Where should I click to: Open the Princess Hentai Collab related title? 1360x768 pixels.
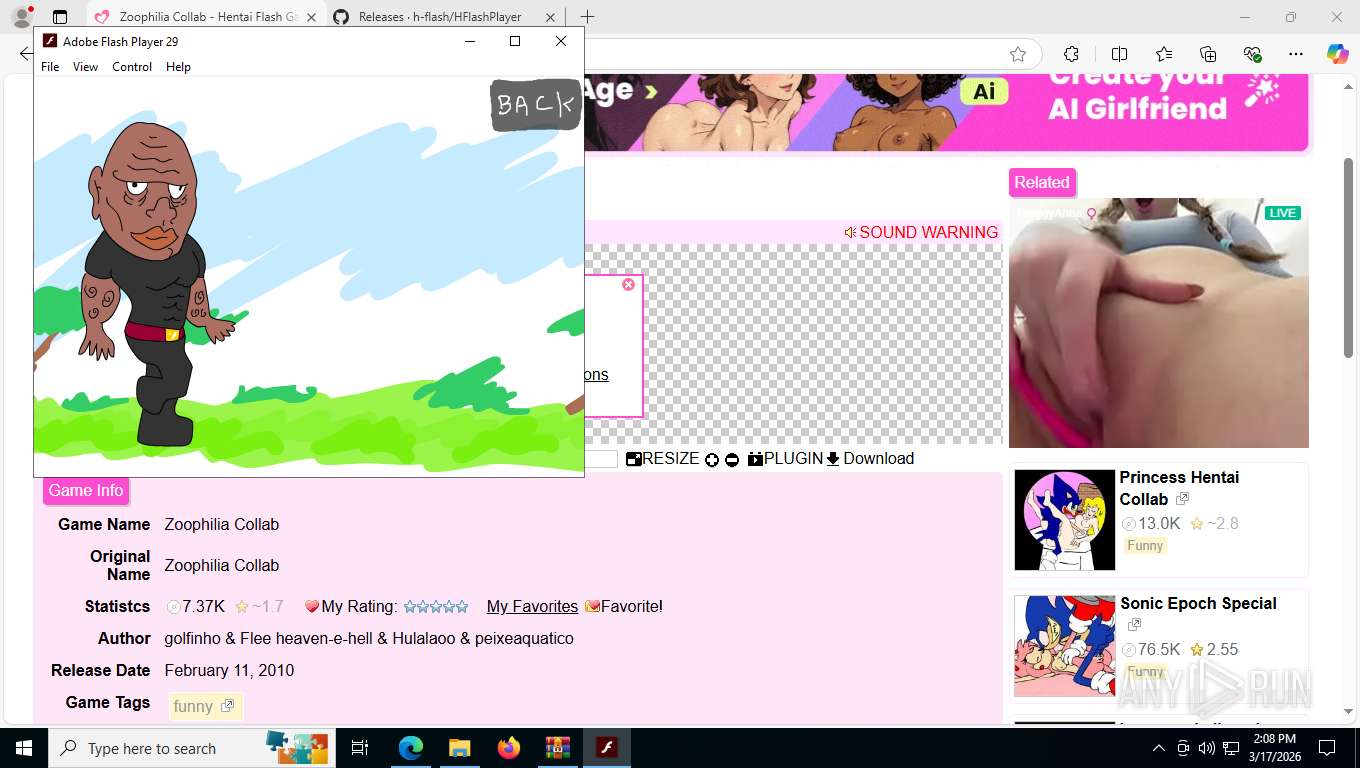coord(1179,488)
